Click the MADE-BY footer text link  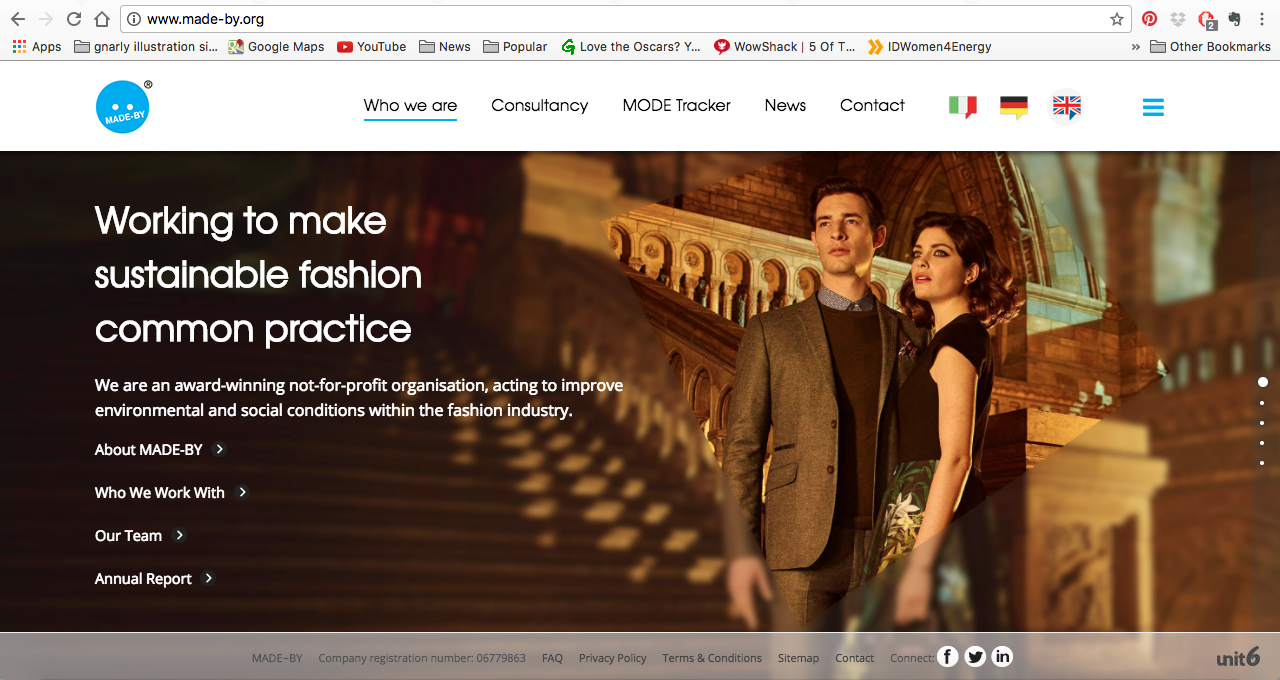(277, 658)
